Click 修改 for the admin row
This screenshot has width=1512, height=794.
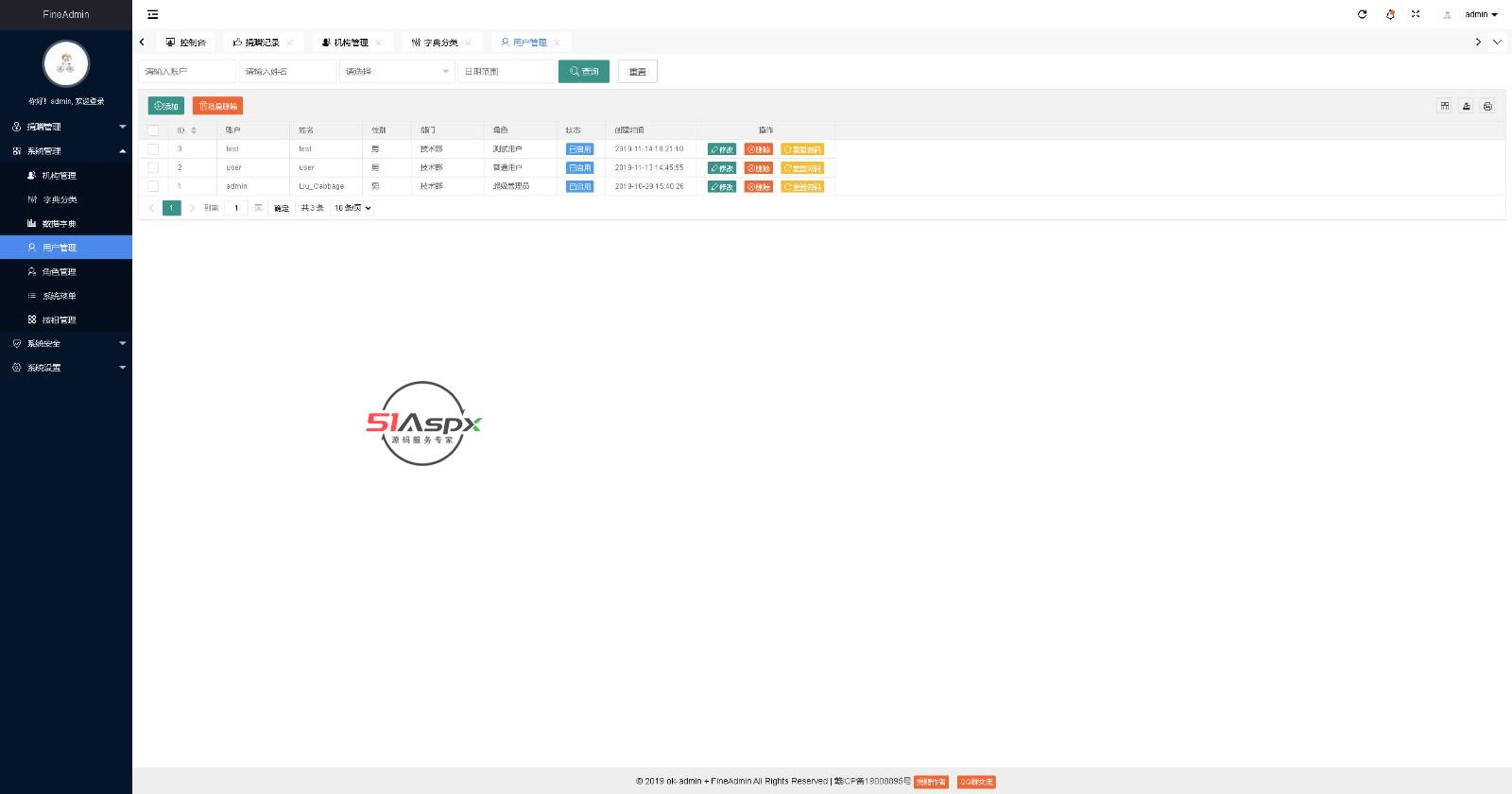[x=722, y=187]
